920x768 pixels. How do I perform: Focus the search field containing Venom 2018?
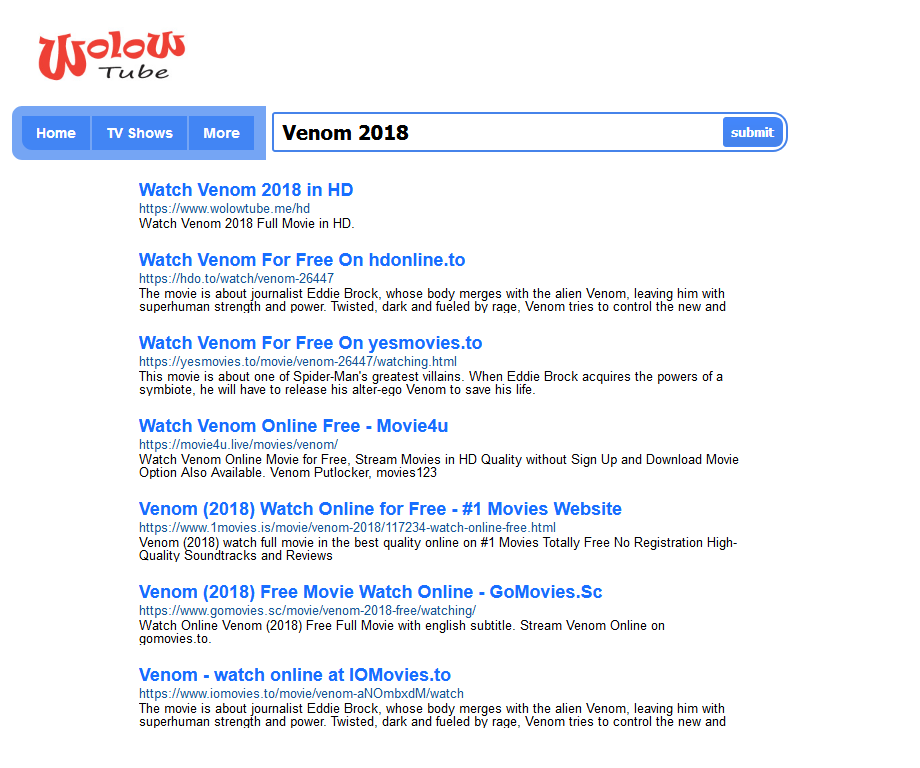pos(499,133)
